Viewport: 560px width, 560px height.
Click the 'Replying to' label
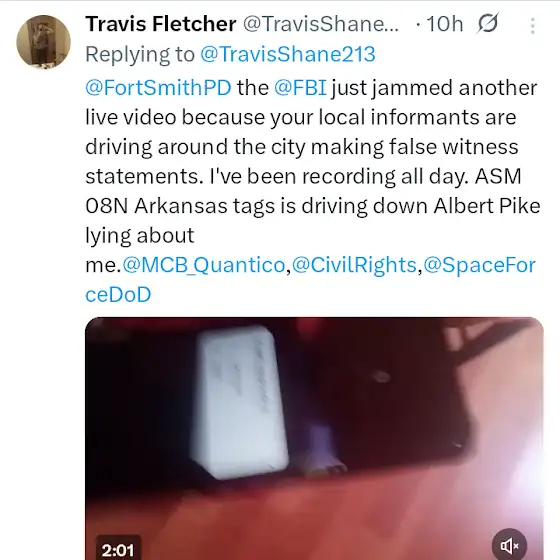[x=140, y=54]
